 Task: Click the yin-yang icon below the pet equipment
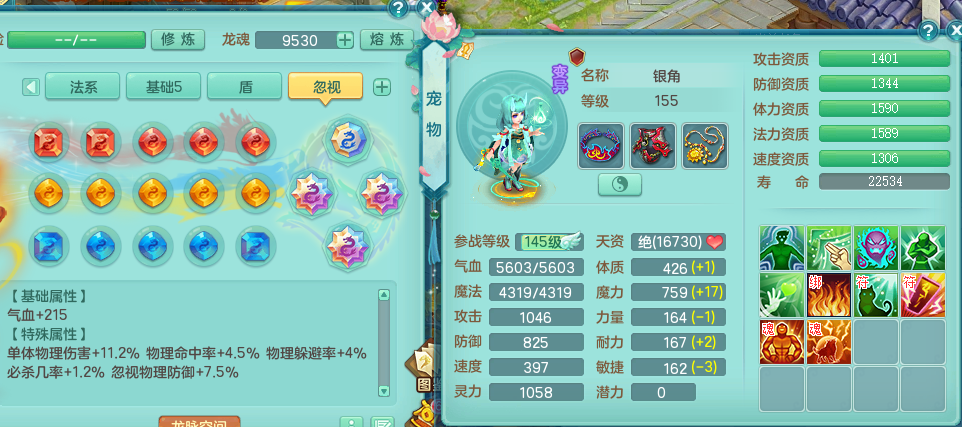tap(620, 185)
